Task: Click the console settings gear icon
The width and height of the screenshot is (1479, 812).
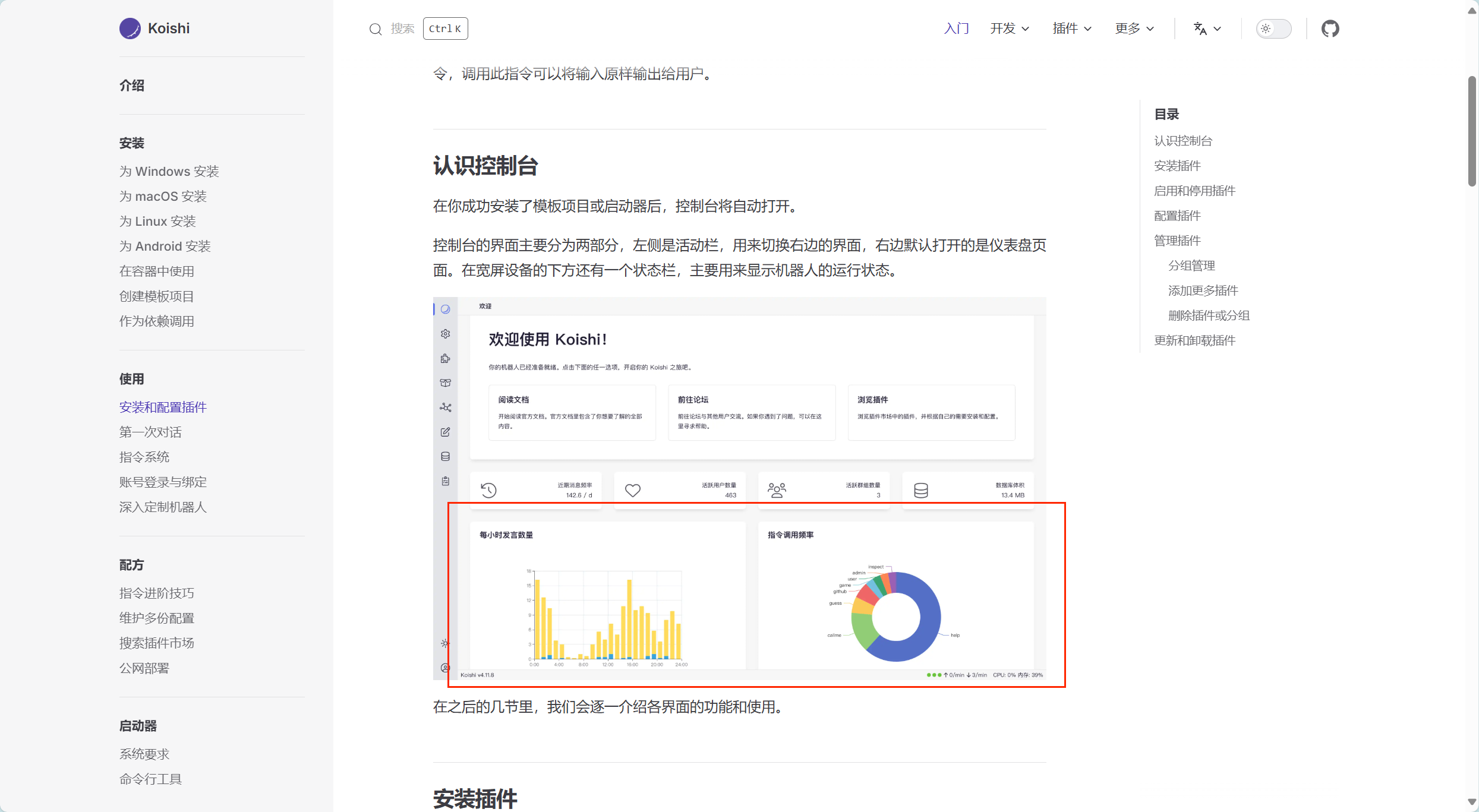Action: [446, 334]
